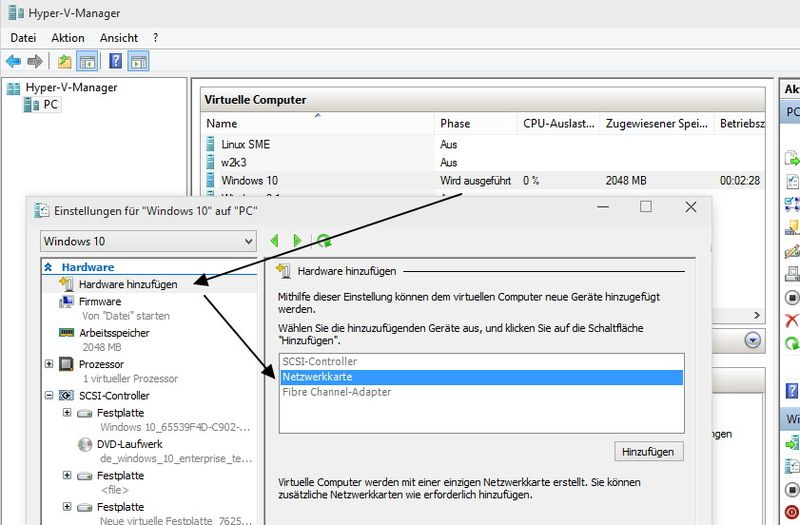Click the round collapse chevron behind settings window

coord(753,340)
